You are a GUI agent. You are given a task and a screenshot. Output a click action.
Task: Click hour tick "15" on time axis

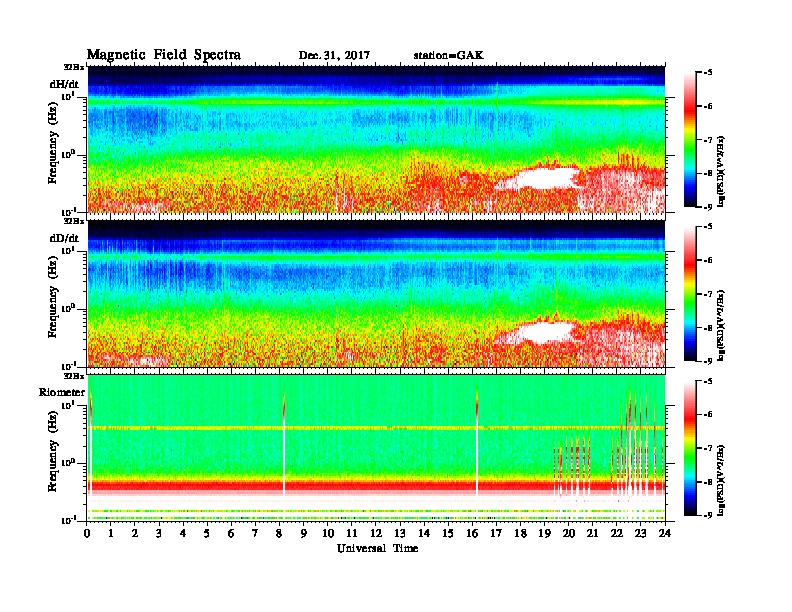coord(448,534)
